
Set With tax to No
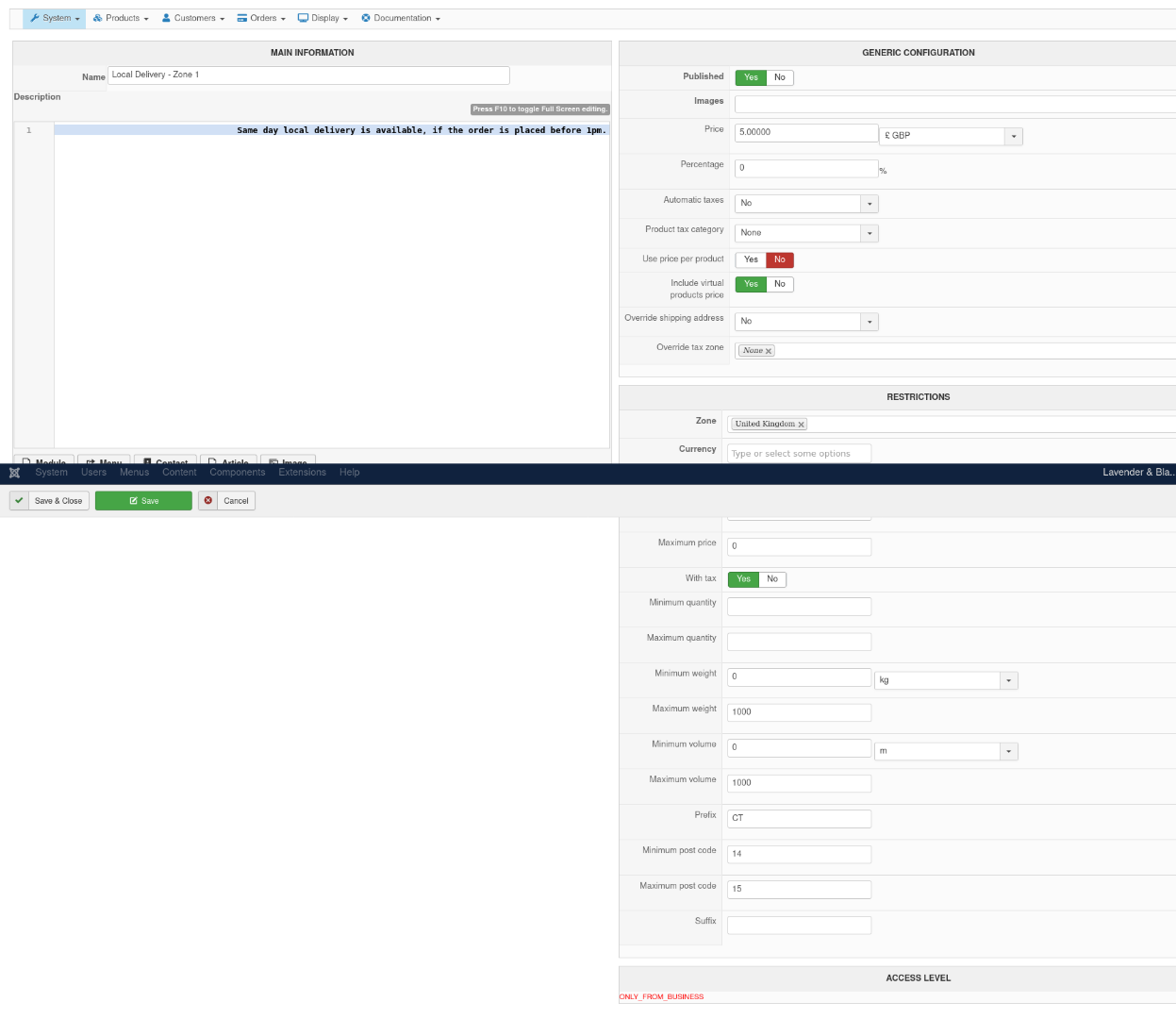pyautogui.click(x=772, y=579)
